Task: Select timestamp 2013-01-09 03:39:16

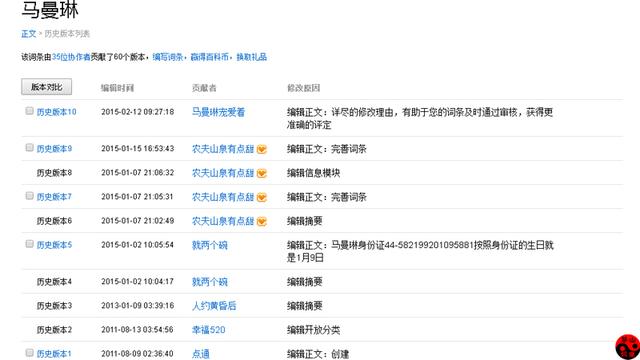Action: point(138,306)
